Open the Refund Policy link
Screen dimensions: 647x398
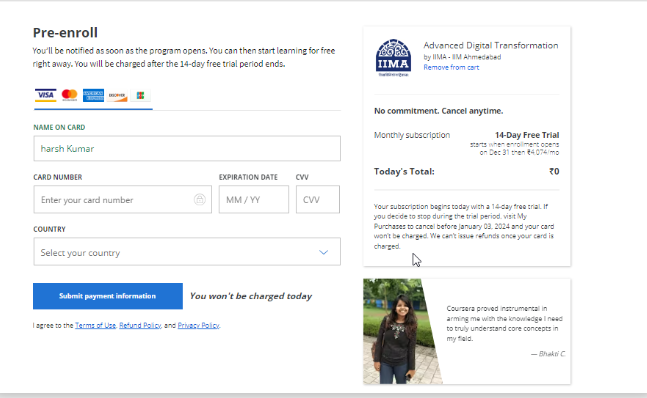(140, 325)
